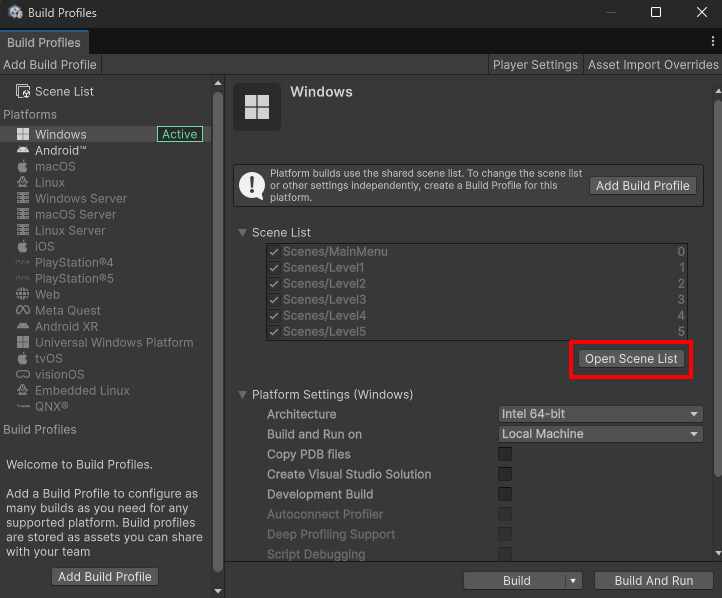The image size is (722, 598).
Task: Click the Android XR icon
Action: (23, 326)
